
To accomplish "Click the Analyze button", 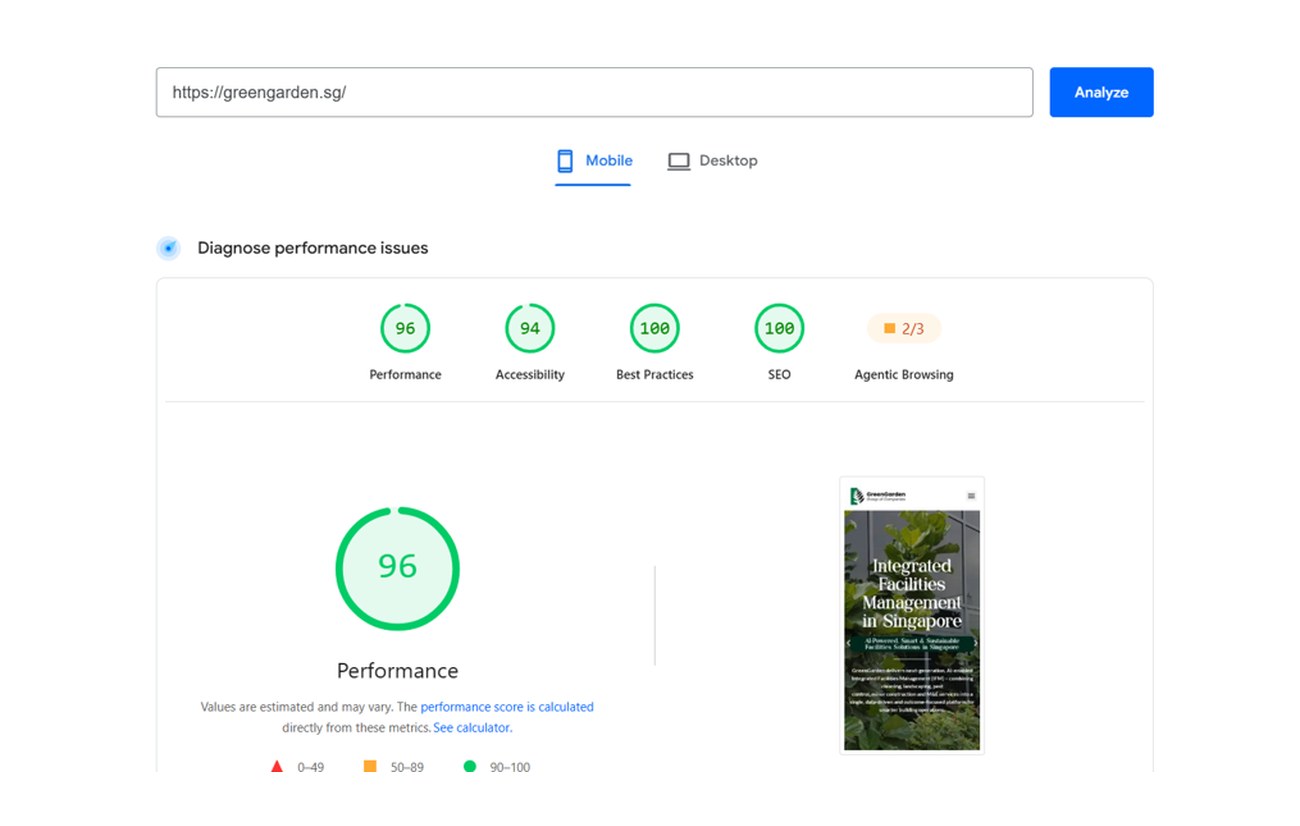I will point(1101,92).
